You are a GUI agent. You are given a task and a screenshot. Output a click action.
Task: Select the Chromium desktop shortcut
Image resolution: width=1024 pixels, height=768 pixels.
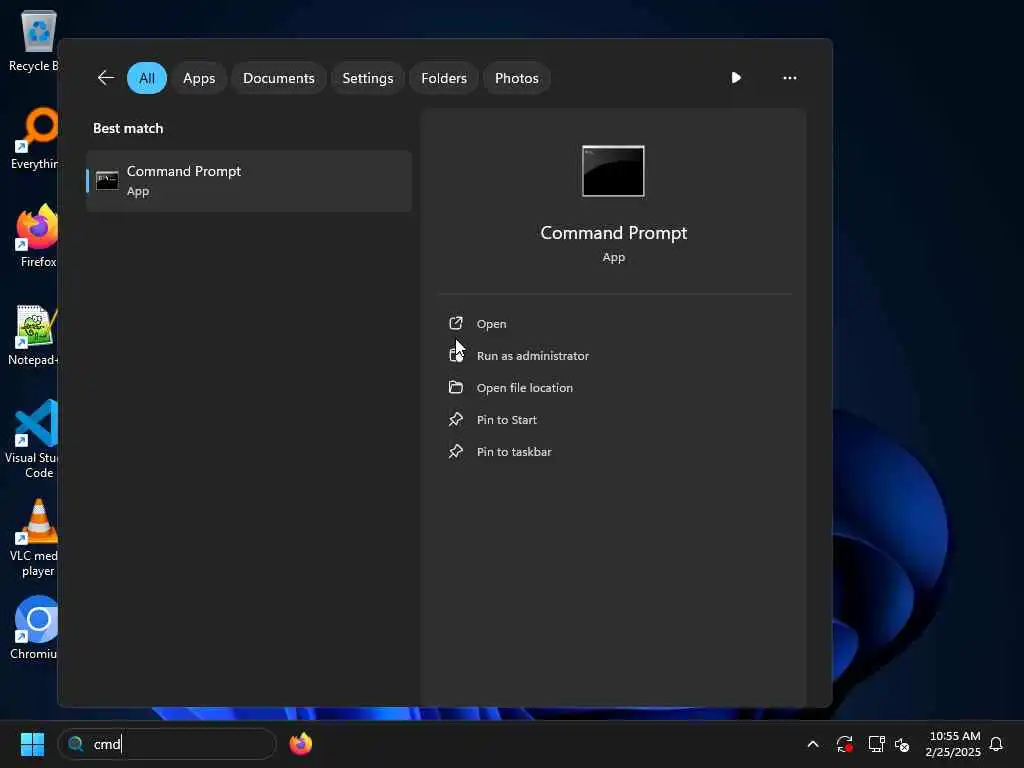(x=34, y=628)
